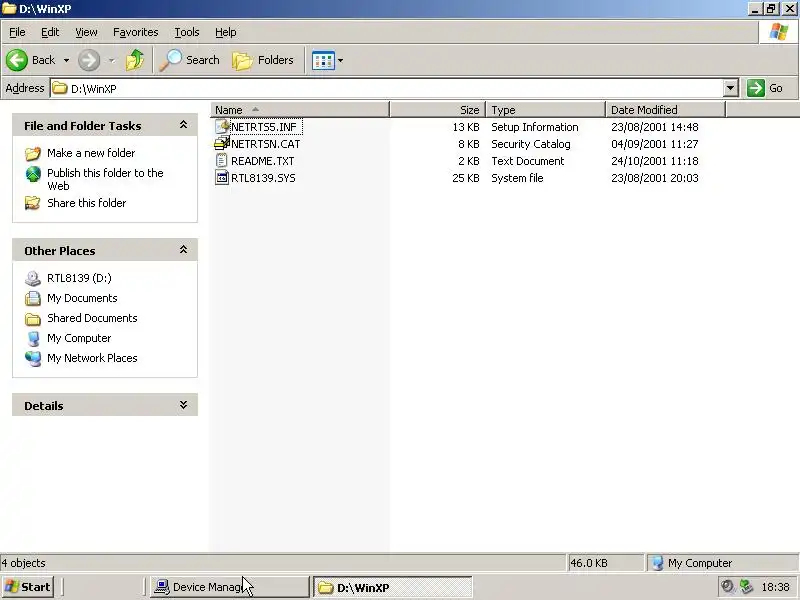Image resolution: width=800 pixels, height=600 pixels.
Task: Open RTL8139 (D:) drive link
Action: [79, 278]
